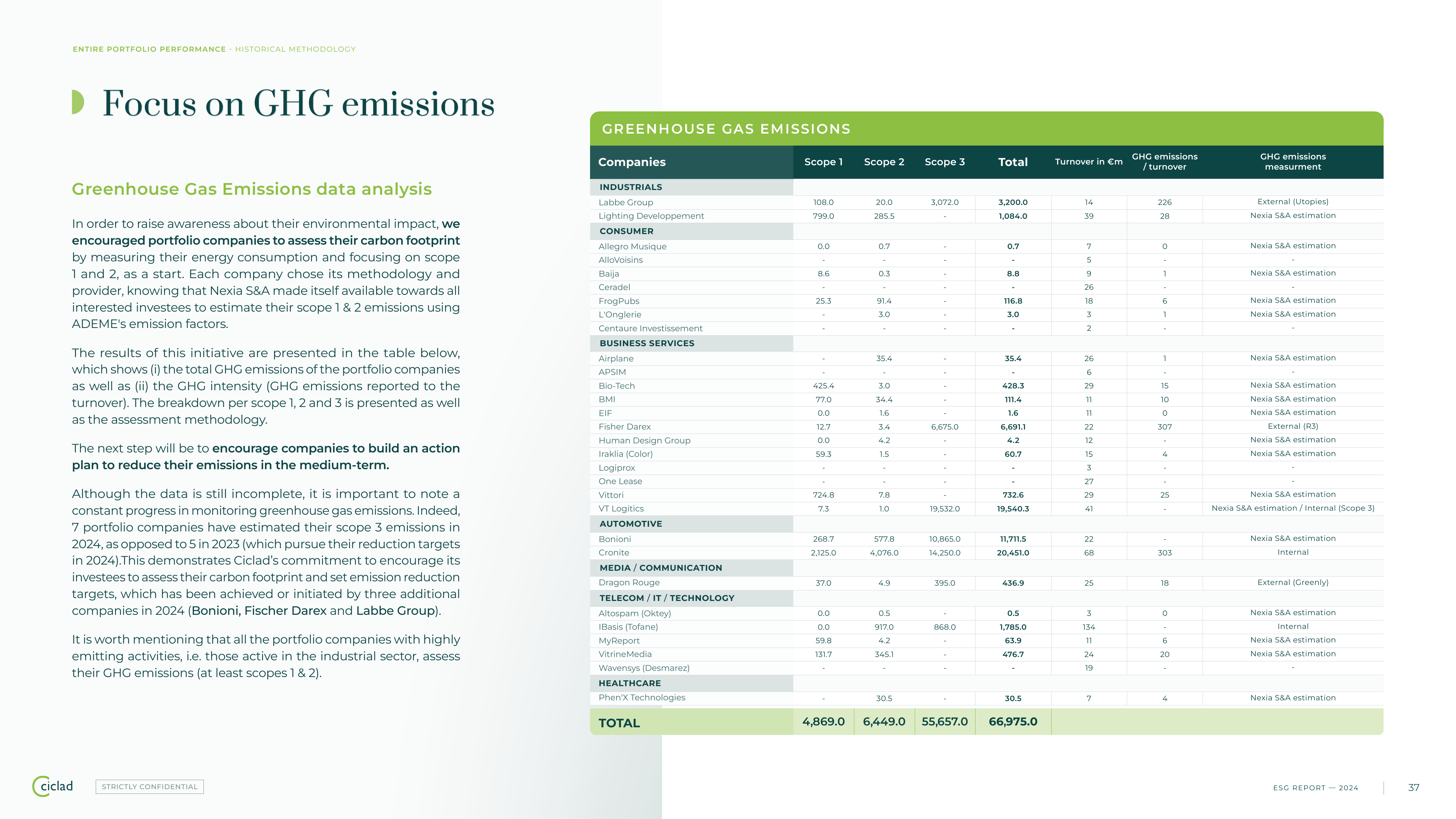1456x819 pixels.
Task: Click the 'Wavensys (Desmarez)' company name
Action: point(644,668)
